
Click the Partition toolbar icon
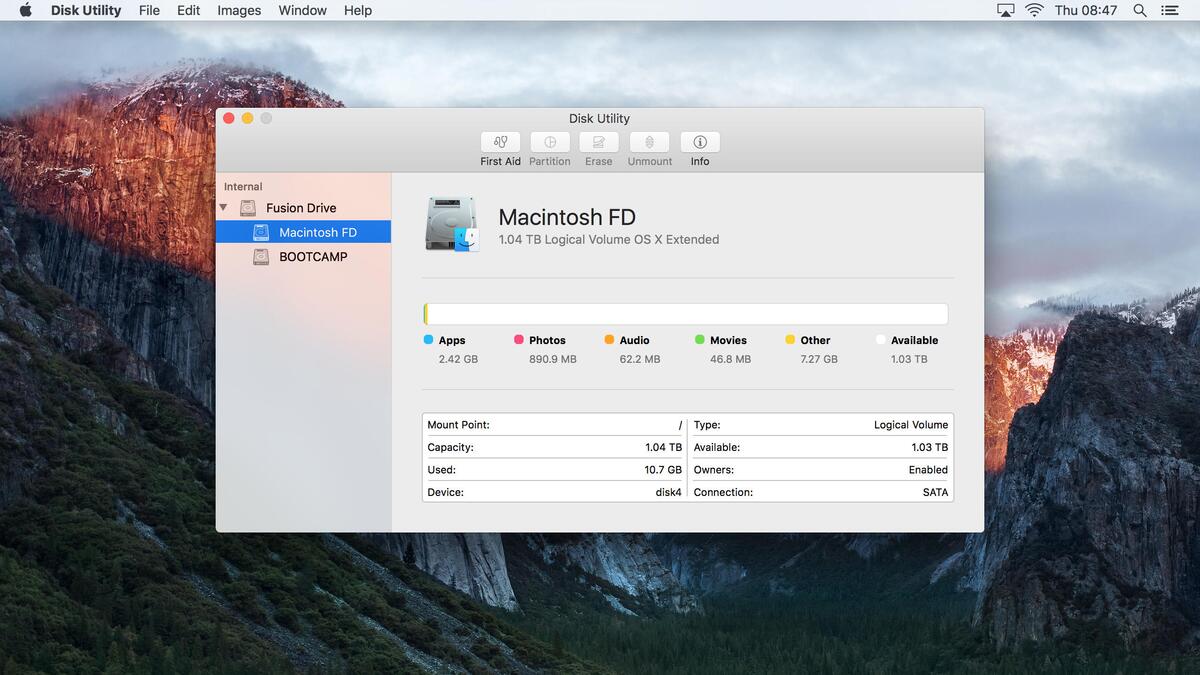(x=549, y=142)
